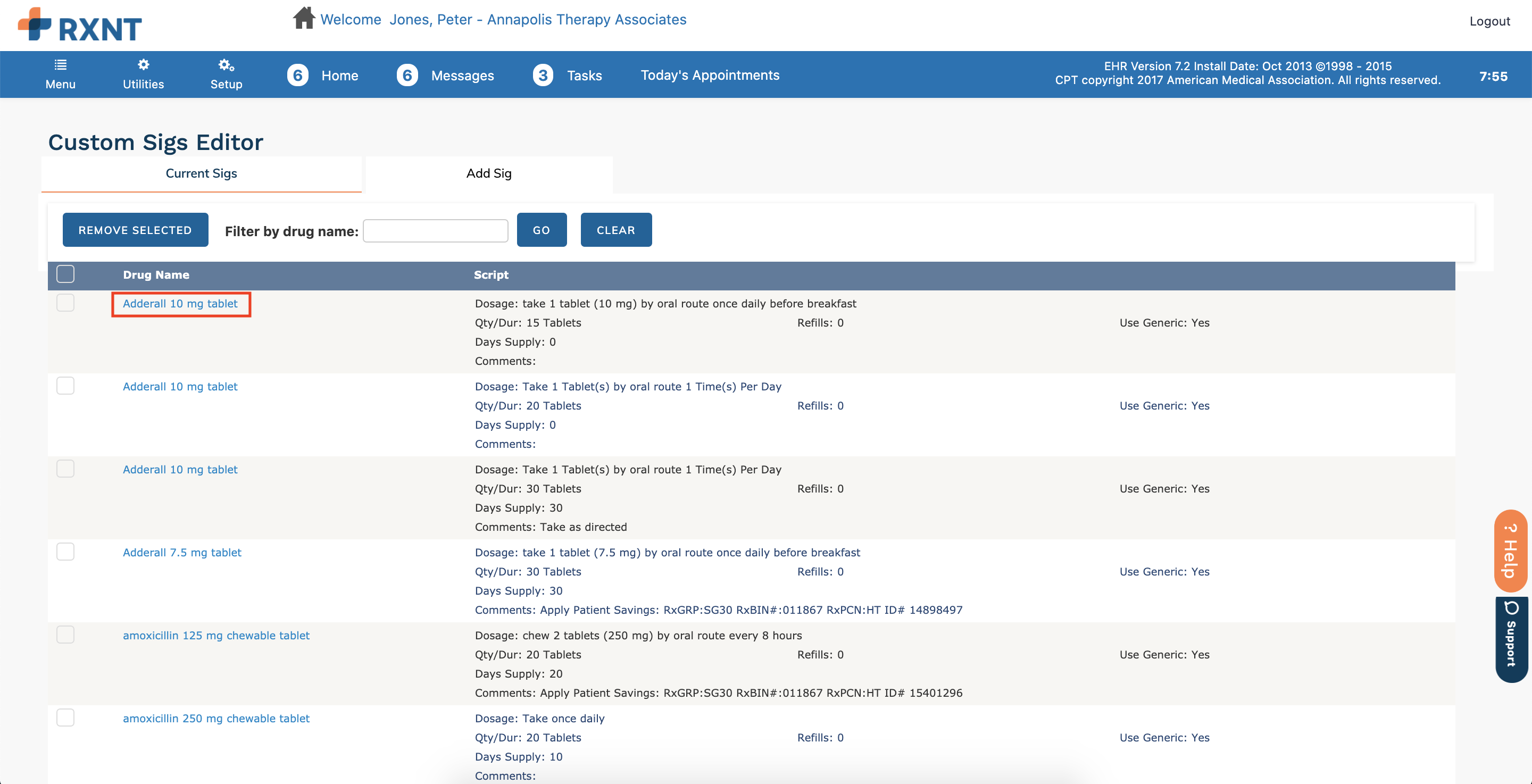Open Adderall 7.5 mg tablet link

182,553
